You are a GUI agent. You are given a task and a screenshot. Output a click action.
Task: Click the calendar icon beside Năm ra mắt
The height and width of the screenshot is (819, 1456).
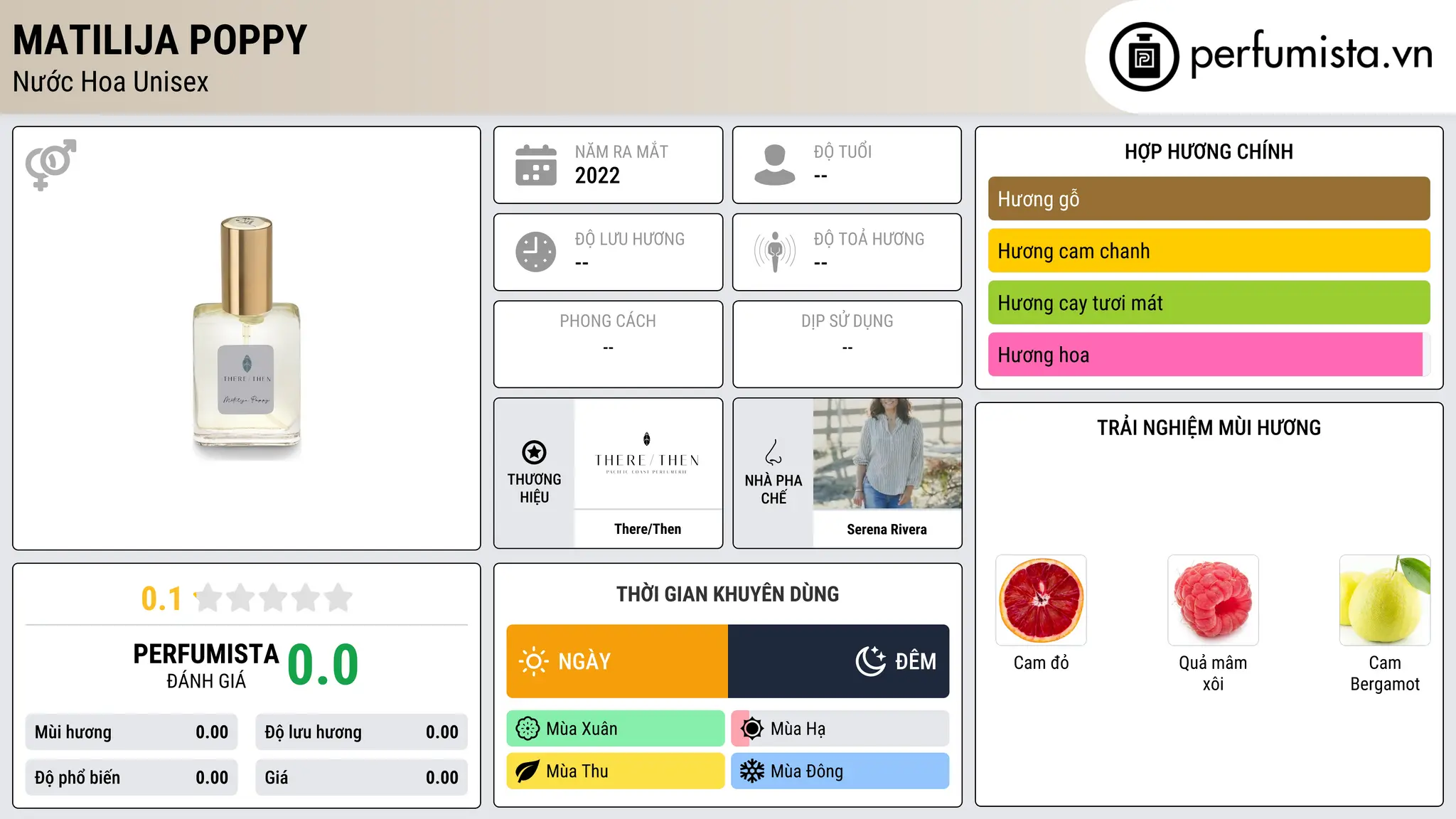coord(536,165)
